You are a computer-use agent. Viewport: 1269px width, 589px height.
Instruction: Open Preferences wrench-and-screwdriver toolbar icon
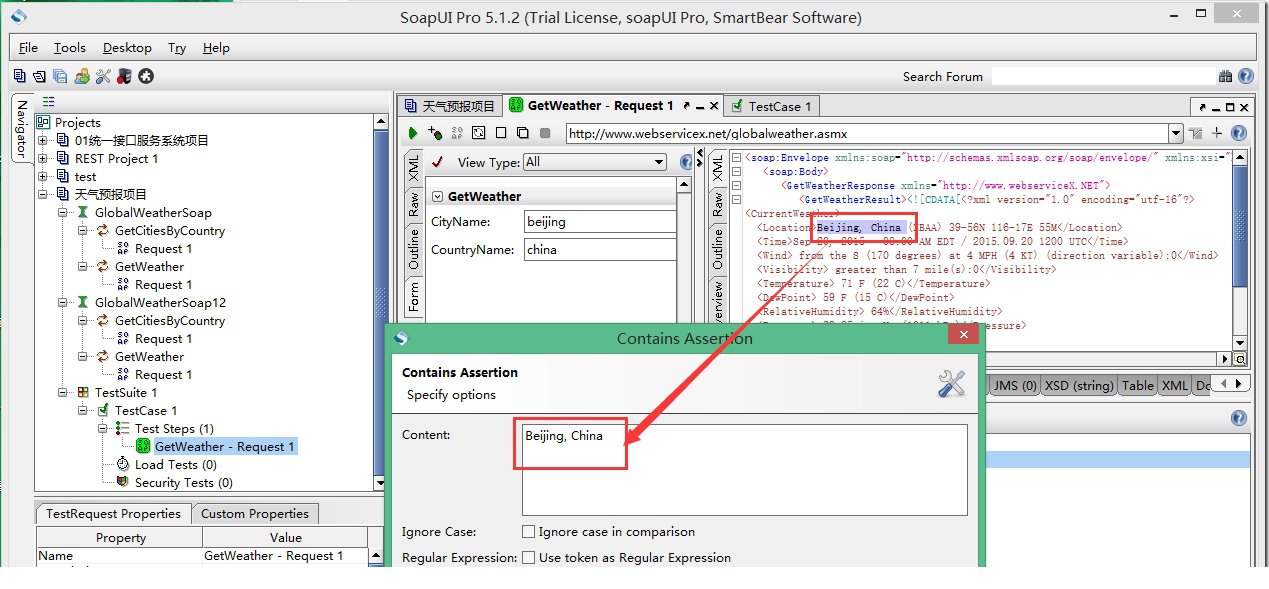tap(103, 76)
